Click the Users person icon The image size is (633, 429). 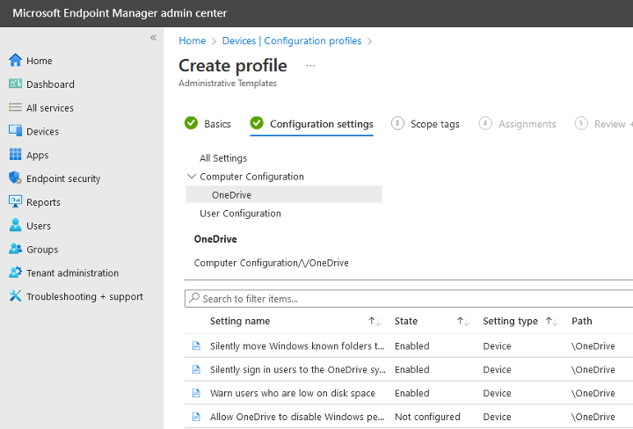[15, 225]
